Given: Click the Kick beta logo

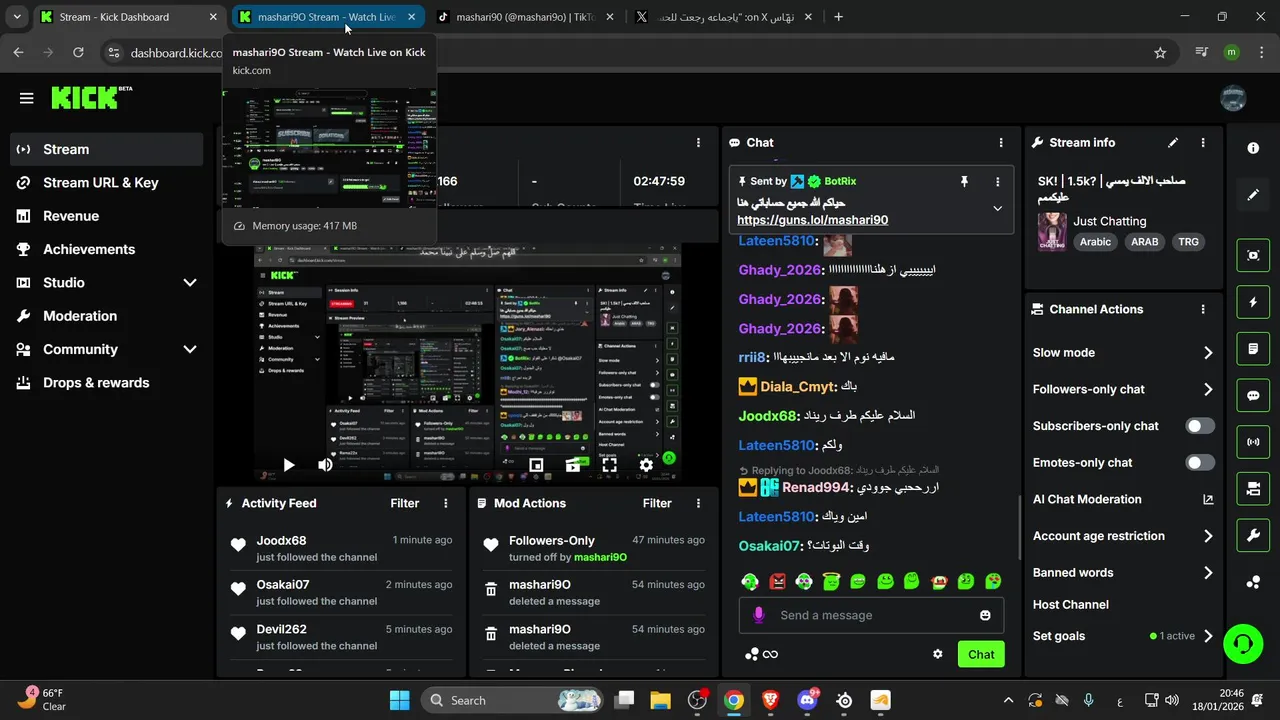Looking at the screenshot, I should pyautogui.click(x=91, y=97).
